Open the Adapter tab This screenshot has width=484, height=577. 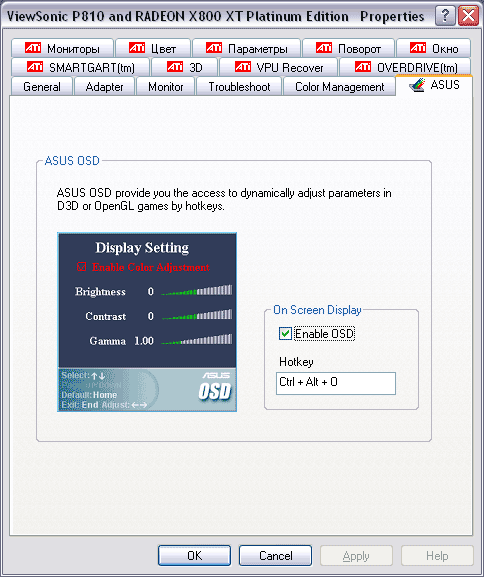(104, 87)
